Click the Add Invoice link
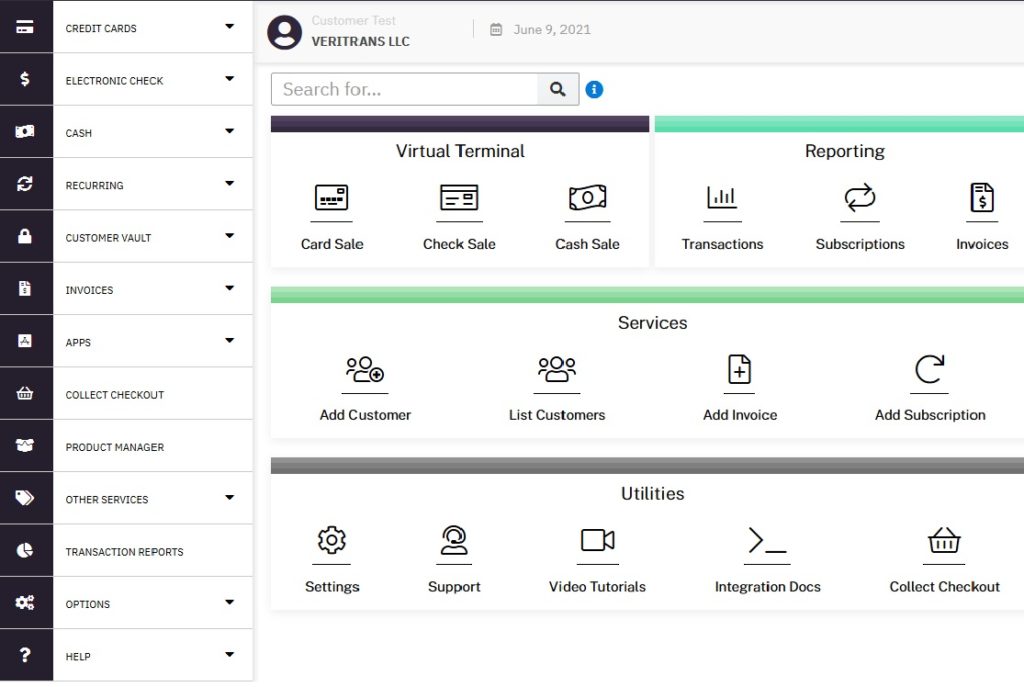Viewport: 1024px width, 687px height. pyautogui.click(x=740, y=415)
